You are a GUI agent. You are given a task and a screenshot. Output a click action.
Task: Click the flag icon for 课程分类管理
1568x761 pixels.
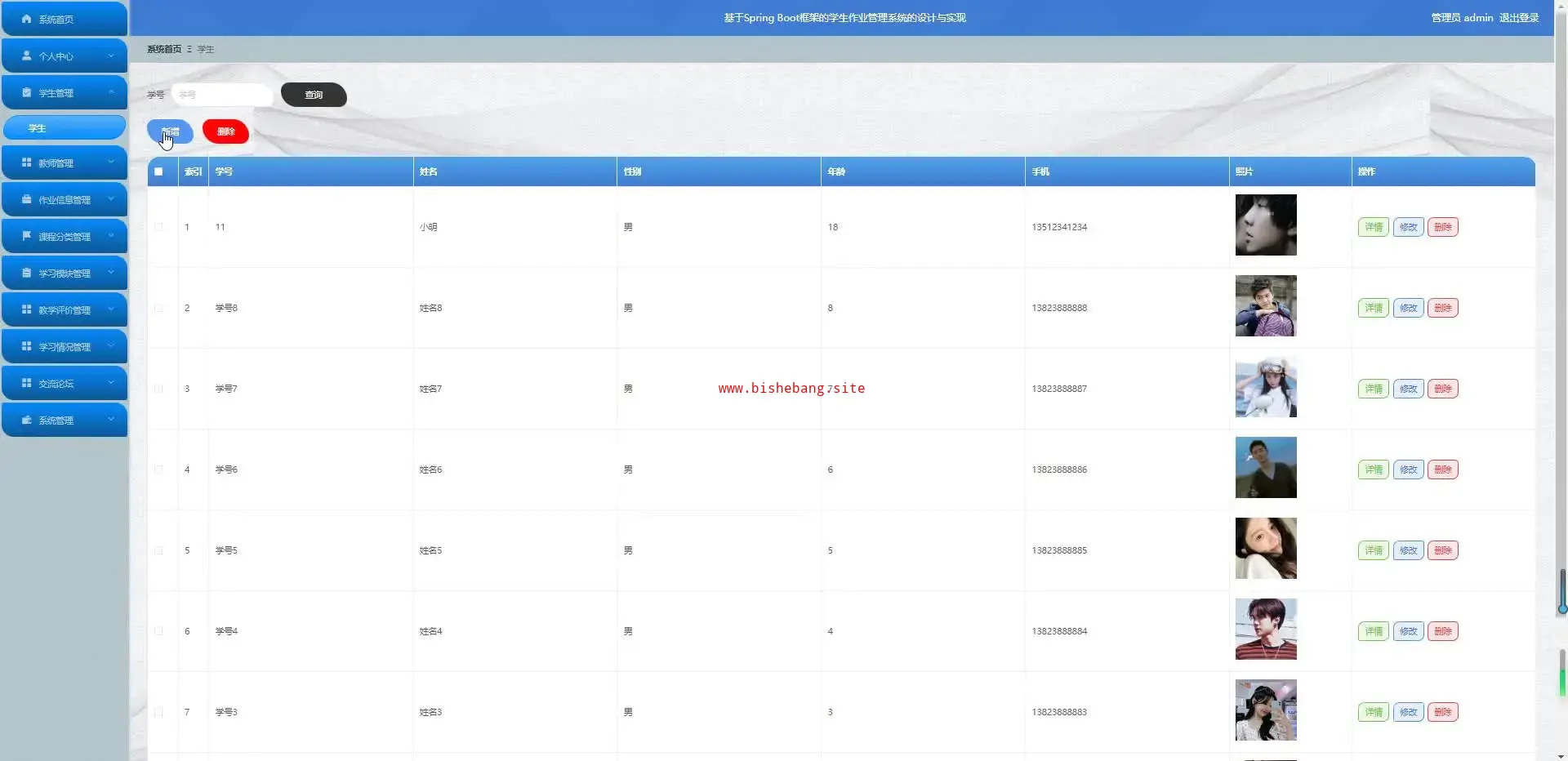pyautogui.click(x=26, y=236)
